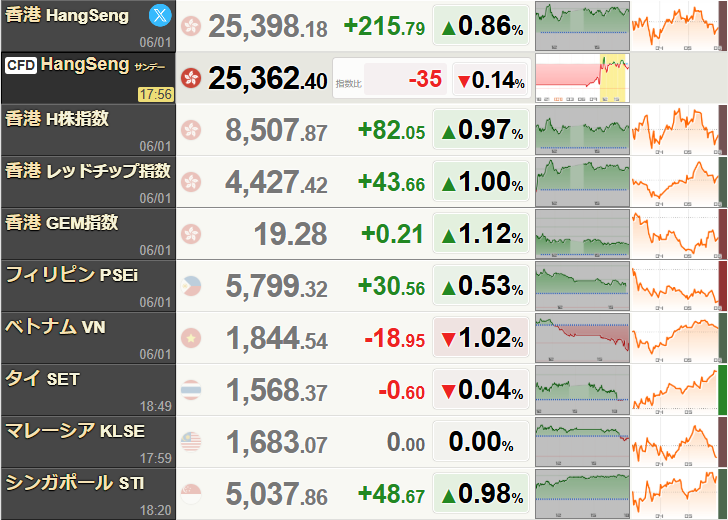
Task: Open Malaysia KLSE intraday chart thumbnail
Action: click(582, 442)
